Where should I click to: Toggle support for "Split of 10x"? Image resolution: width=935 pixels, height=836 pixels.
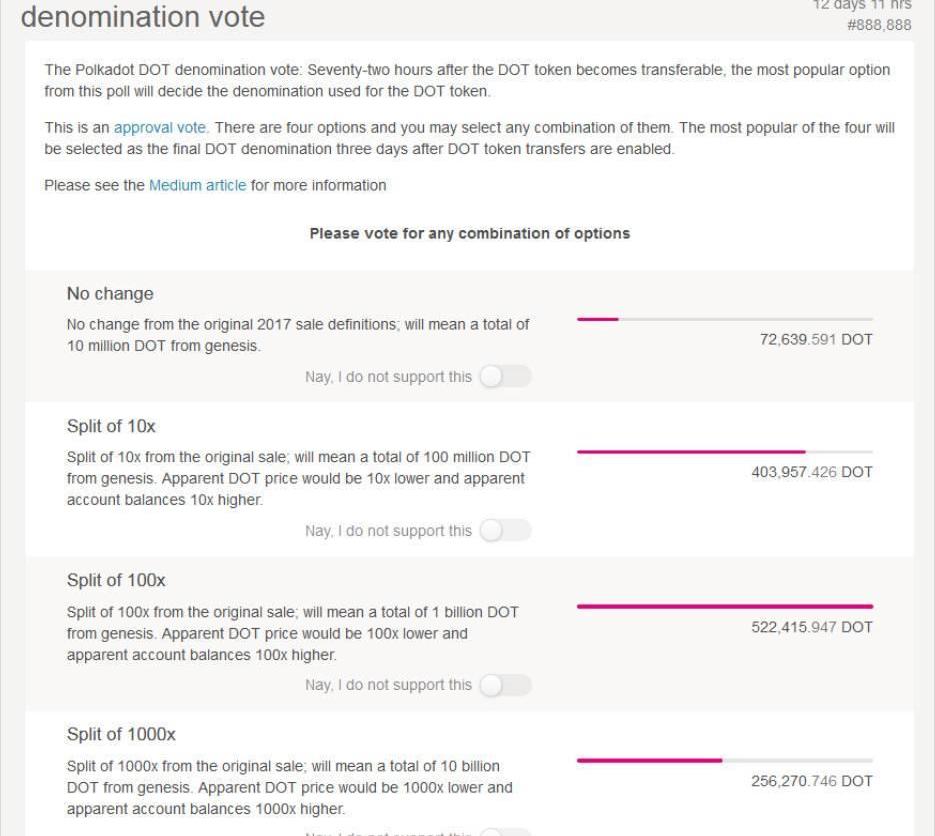(505, 531)
